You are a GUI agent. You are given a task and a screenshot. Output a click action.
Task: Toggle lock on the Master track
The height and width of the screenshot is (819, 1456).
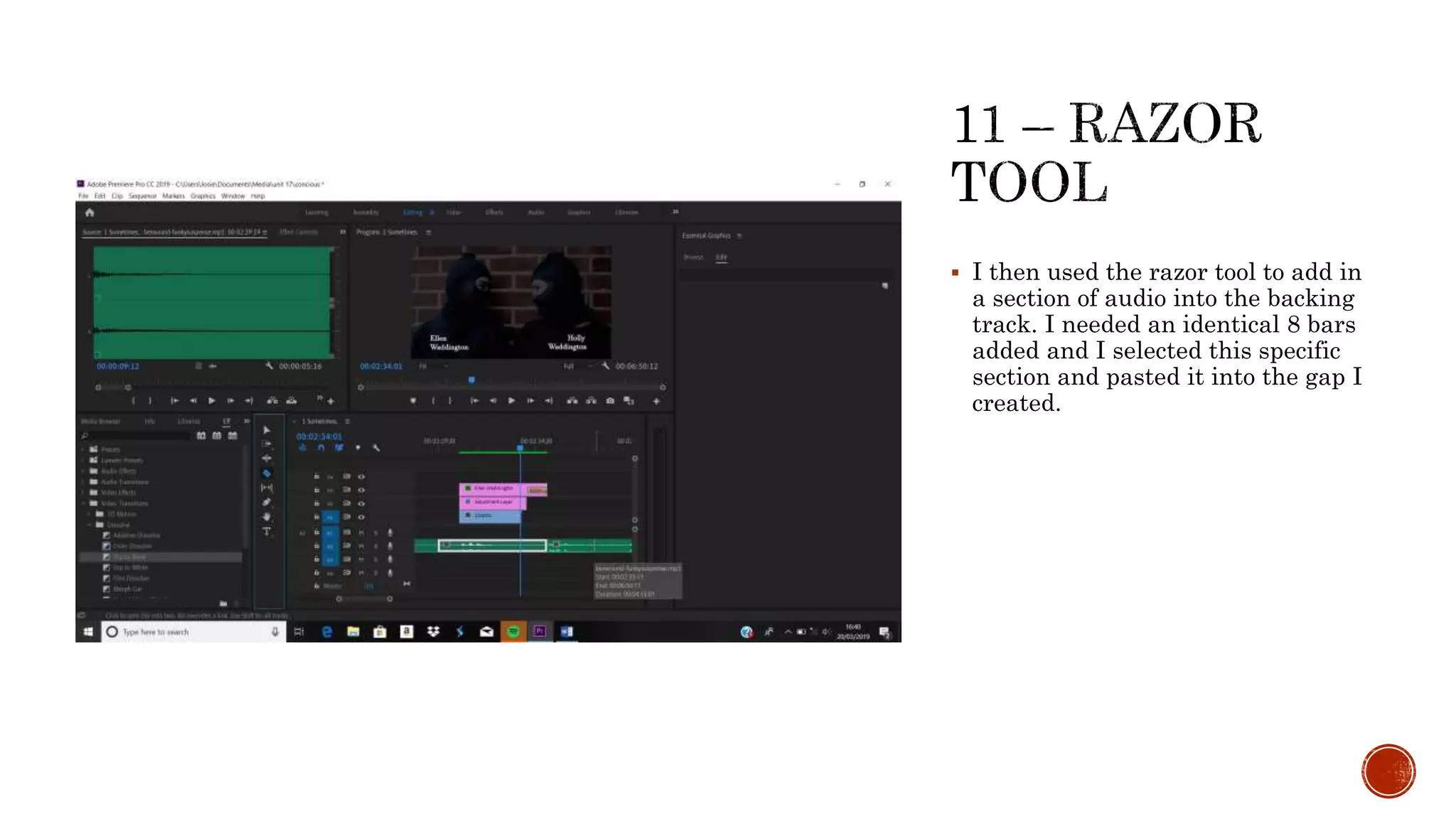[316, 587]
